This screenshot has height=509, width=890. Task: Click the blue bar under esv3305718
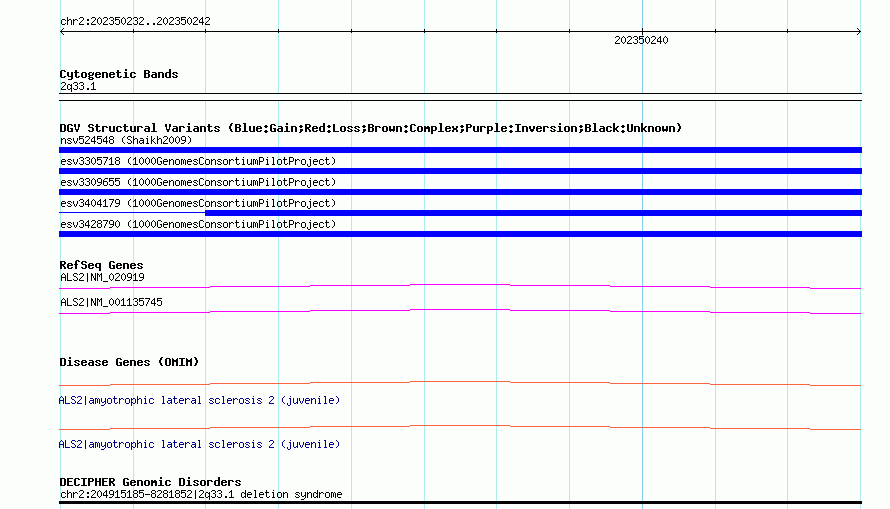click(460, 171)
